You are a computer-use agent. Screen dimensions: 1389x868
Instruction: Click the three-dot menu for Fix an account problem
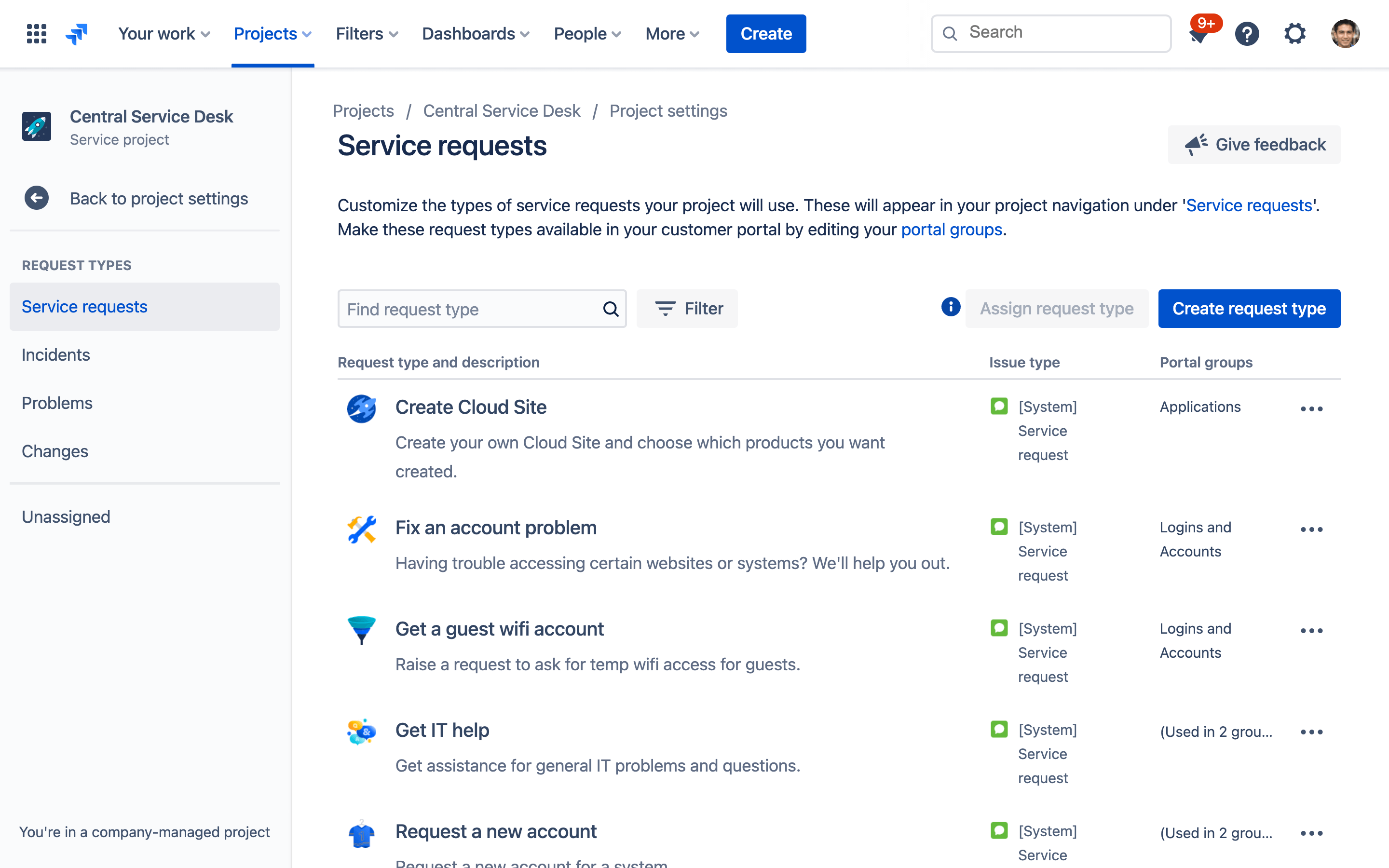[1312, 529]
